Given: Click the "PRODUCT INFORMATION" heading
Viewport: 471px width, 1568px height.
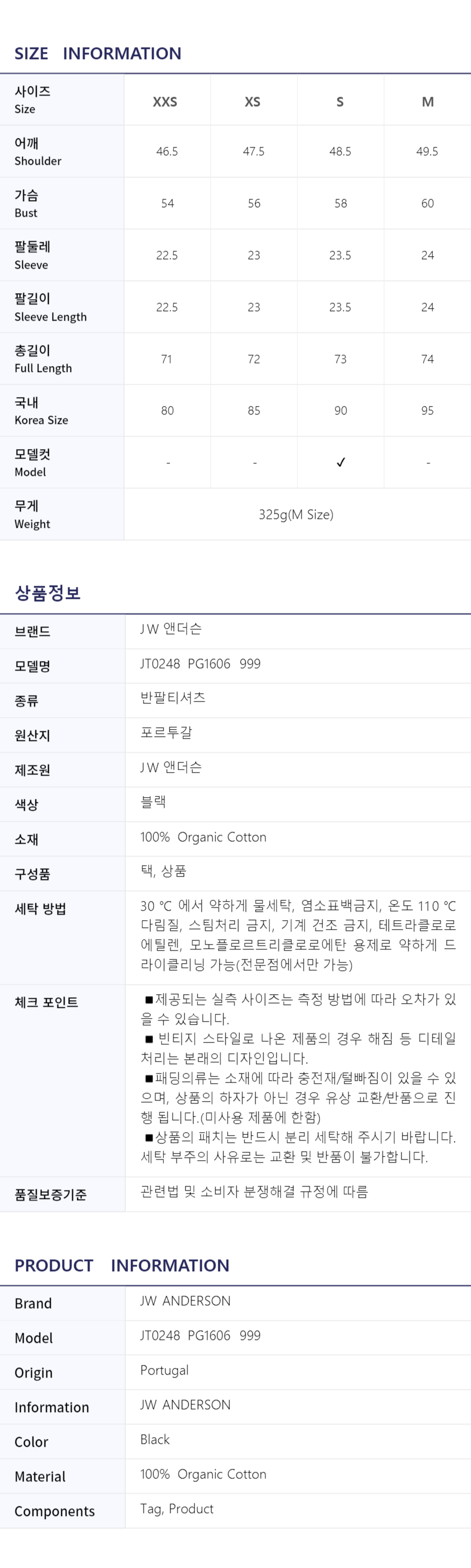Looking at the screenshot, I should [x=122, y=1265].
